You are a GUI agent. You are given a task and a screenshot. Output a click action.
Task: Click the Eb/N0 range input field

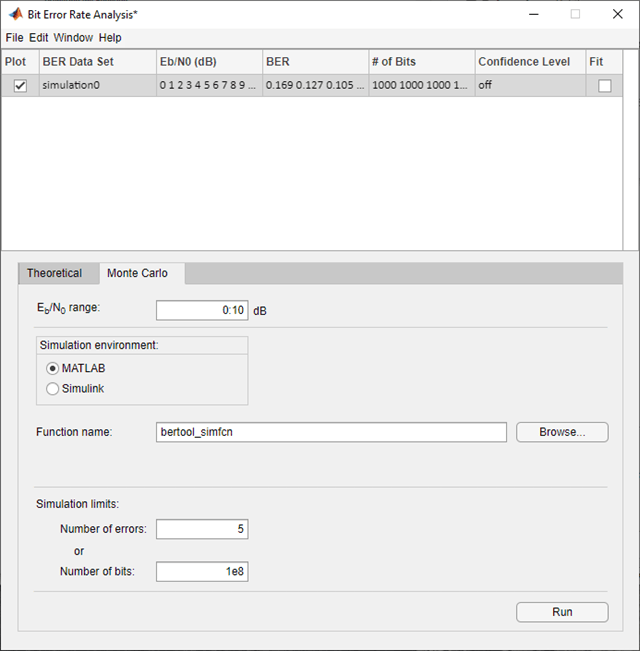pos(202,310)
